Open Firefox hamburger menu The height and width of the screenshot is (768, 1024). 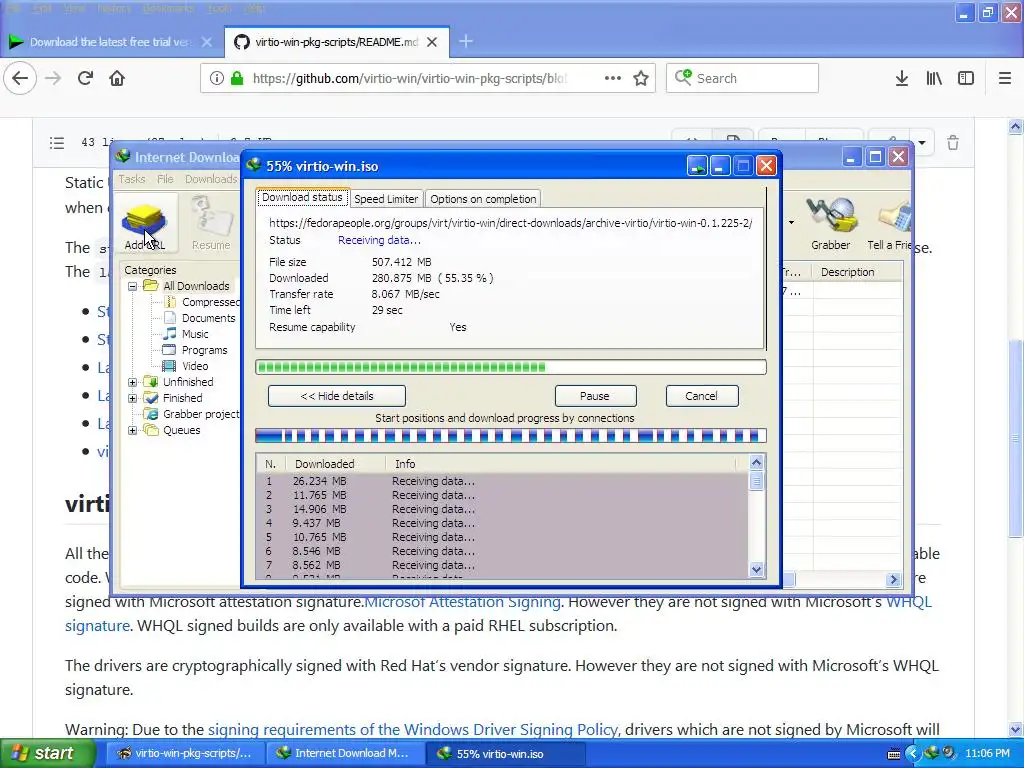pyautogui.click(x=1005, y=78)
